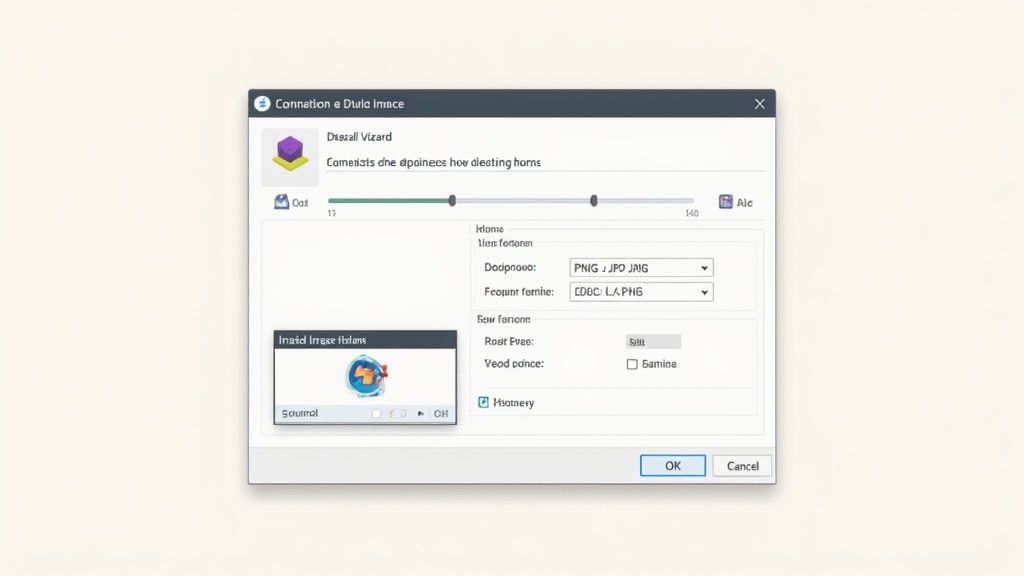Click the arrow on the first format combo box
The height and width of the screenshot is (576, 1024).
click(x=704, y=267)
